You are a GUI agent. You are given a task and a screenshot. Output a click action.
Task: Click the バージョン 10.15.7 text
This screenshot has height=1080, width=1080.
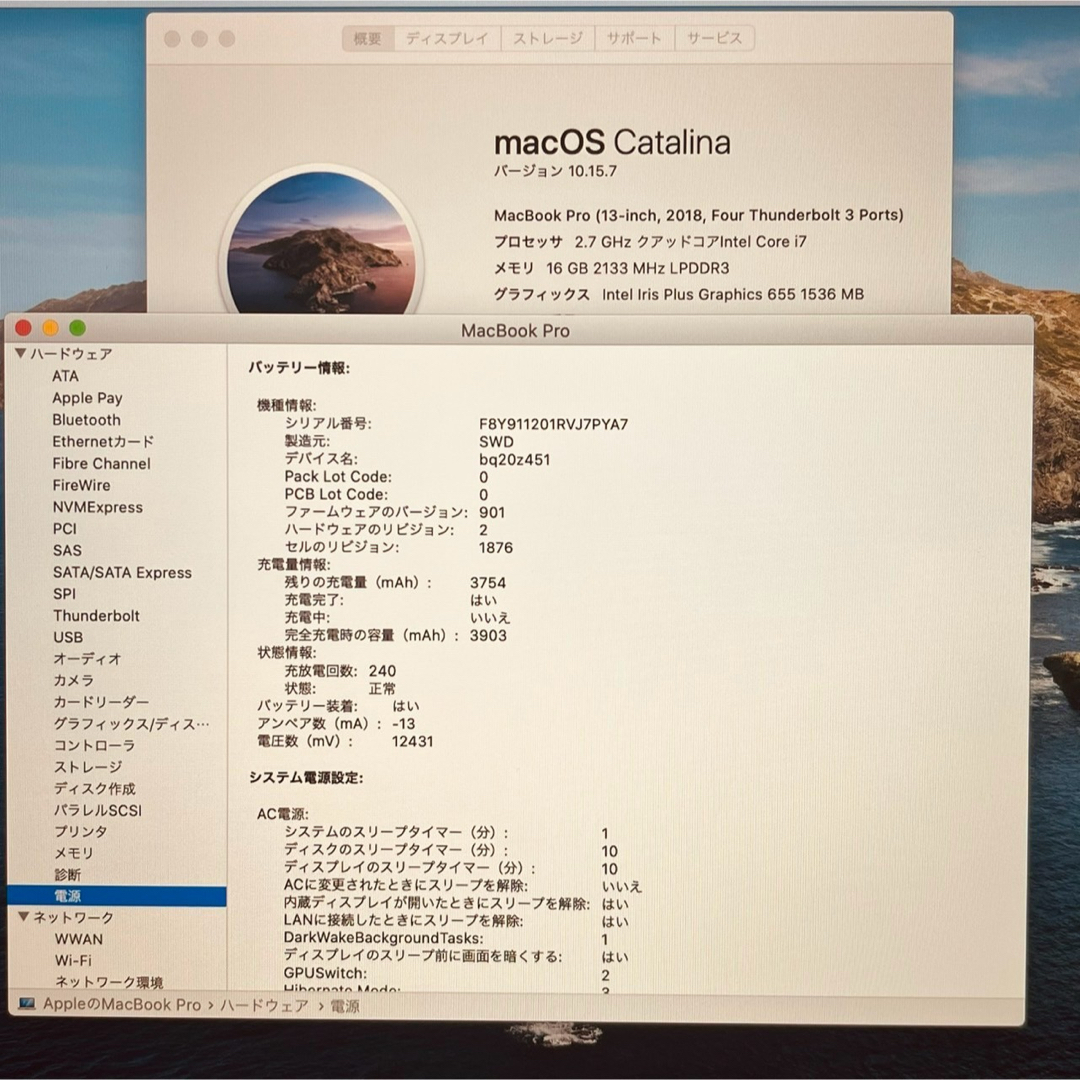coord(555,171)
